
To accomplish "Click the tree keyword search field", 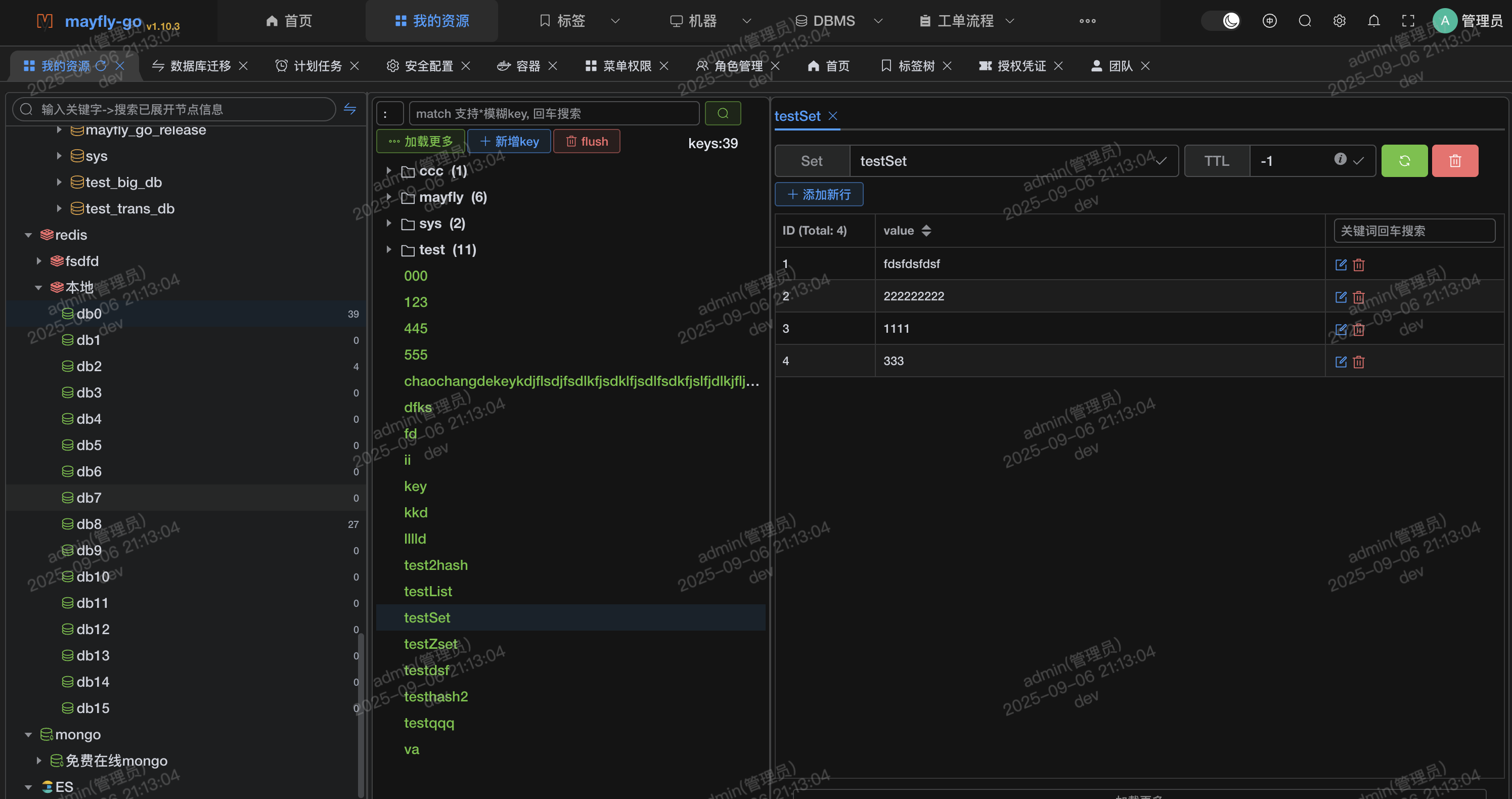I will [174, 109].
